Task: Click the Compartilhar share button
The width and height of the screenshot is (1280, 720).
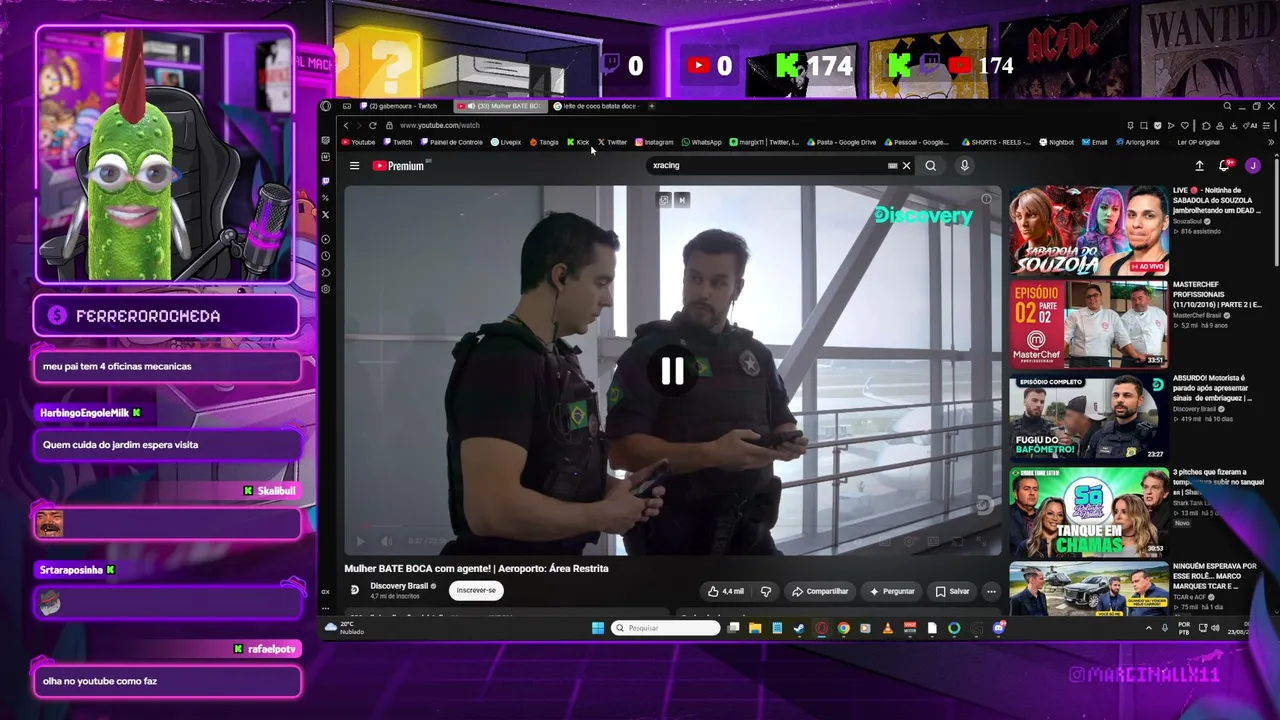Action: (x=820, y=591)
